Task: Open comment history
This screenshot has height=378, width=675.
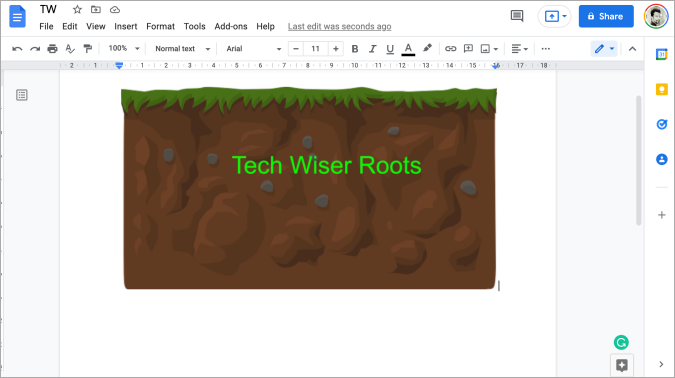Action: pos(517,16)
